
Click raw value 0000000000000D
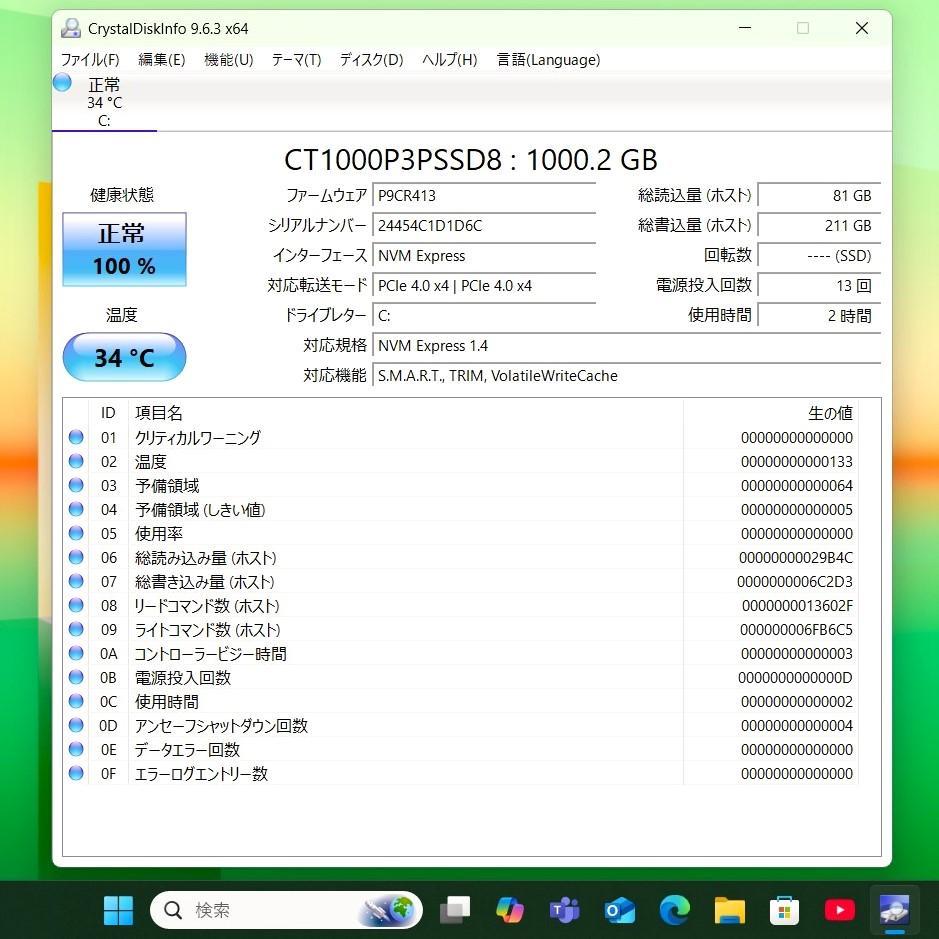coord(795,677)
